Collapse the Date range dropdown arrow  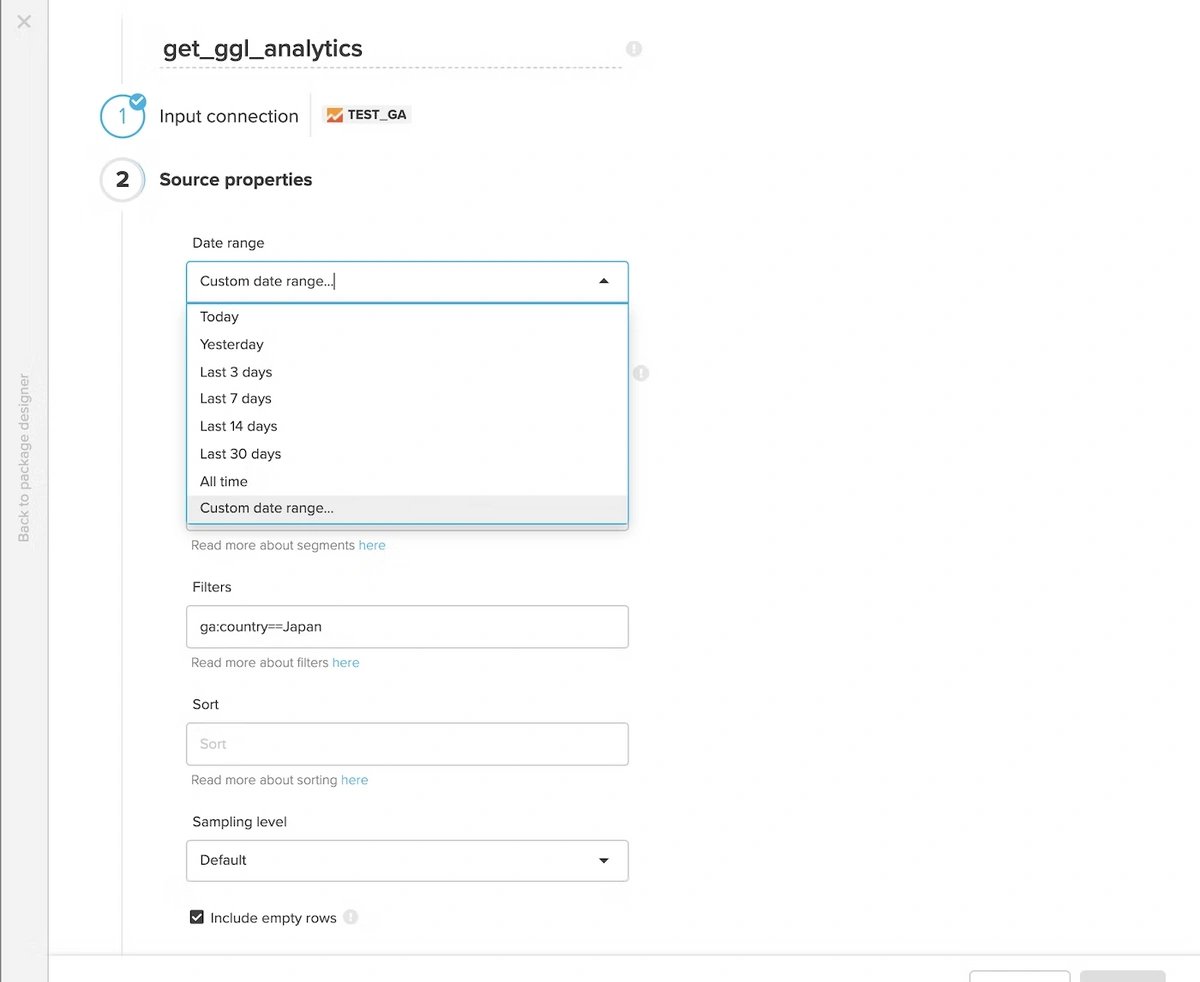pyautogui.click(x=603, y=281)
